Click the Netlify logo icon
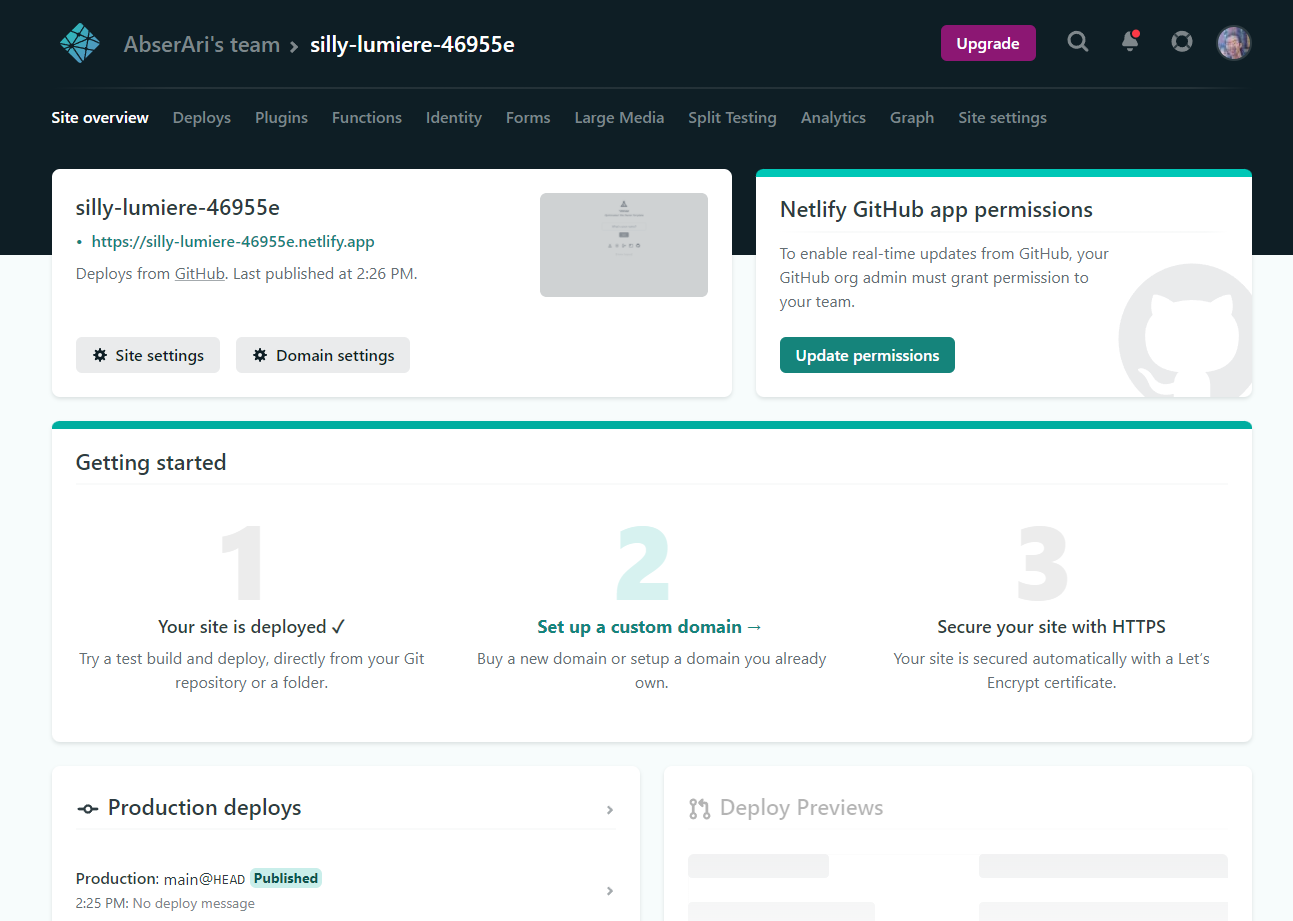1293x921 pixels. 80,43
